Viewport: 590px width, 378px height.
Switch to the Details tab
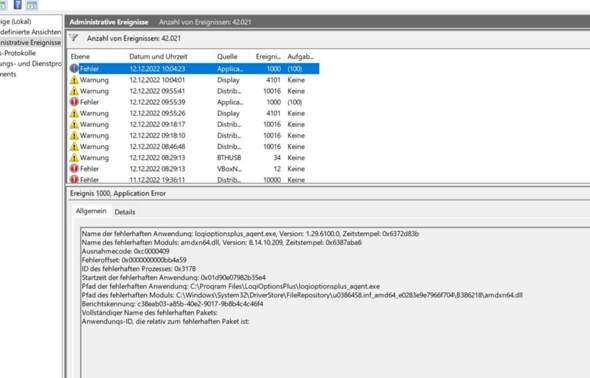pyautogui.click(x=125, y=212)
